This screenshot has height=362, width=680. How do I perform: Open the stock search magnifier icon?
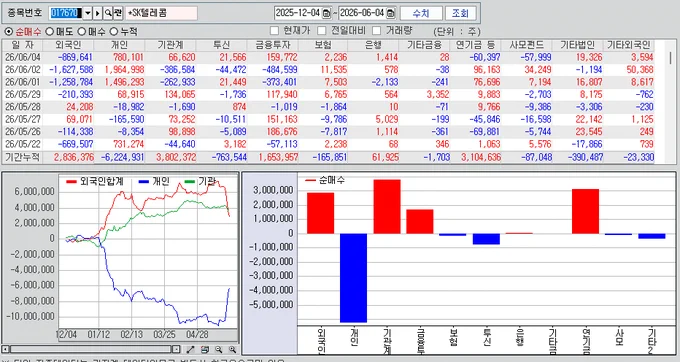[x=108, y=13]
